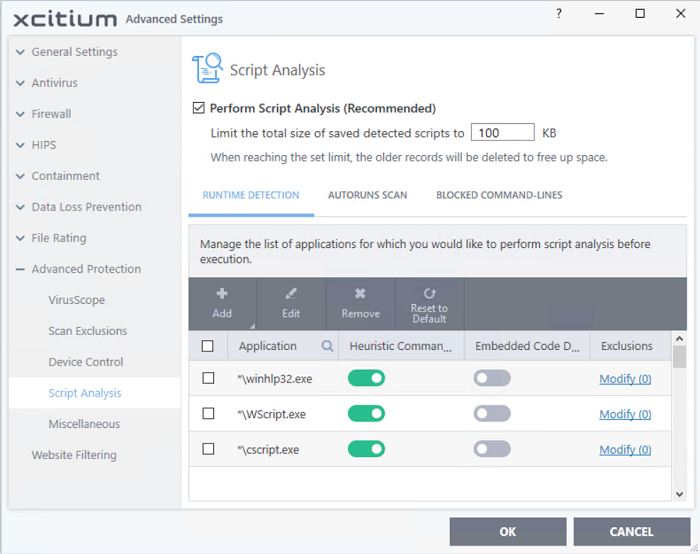The height and width of the screenshot is (554, 700).
Task: Expand the Containment chevron
Action: (x=20, y=176)
